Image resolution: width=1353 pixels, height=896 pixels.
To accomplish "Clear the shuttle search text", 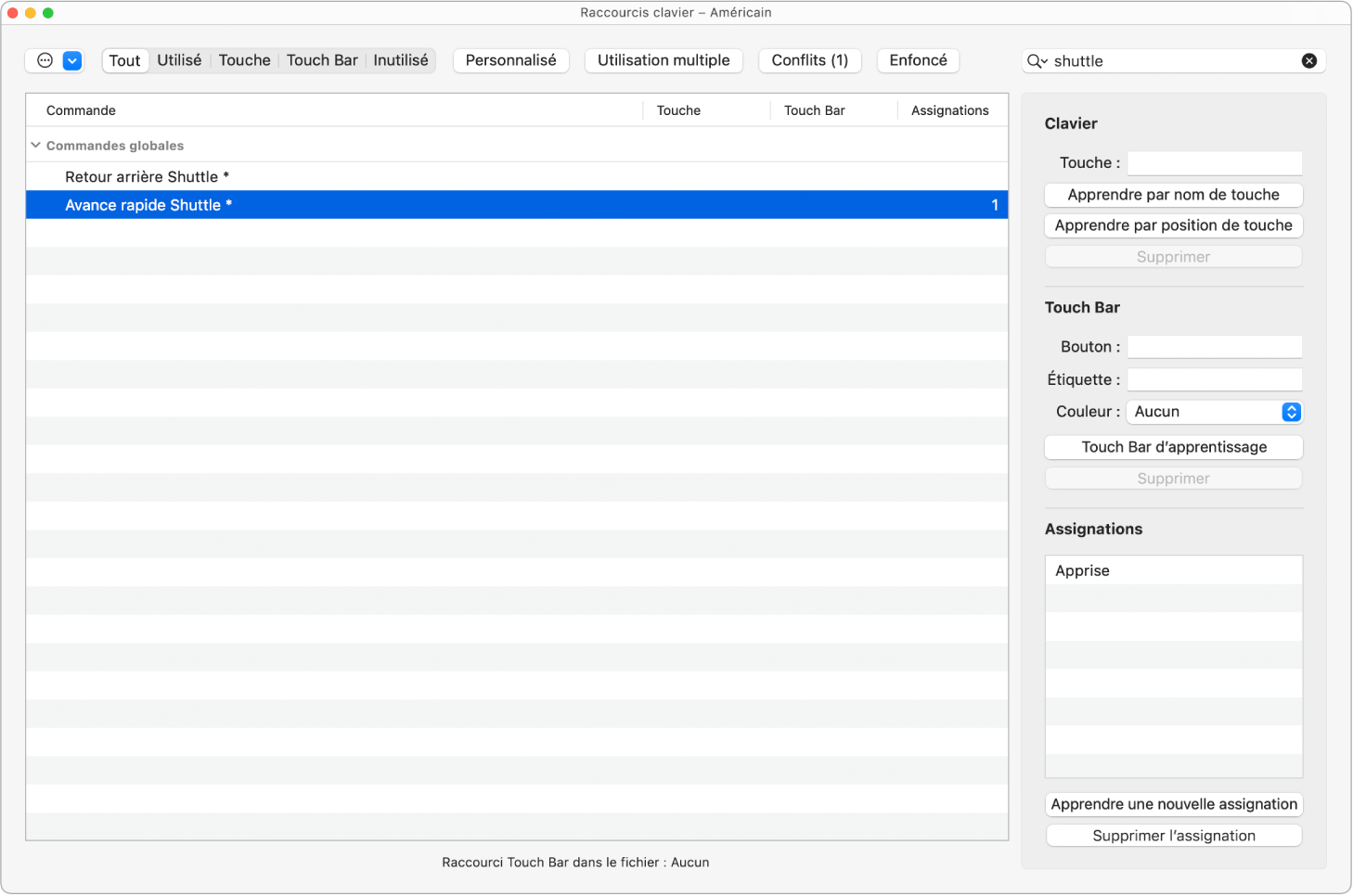I will click(x=1308, y=61).
